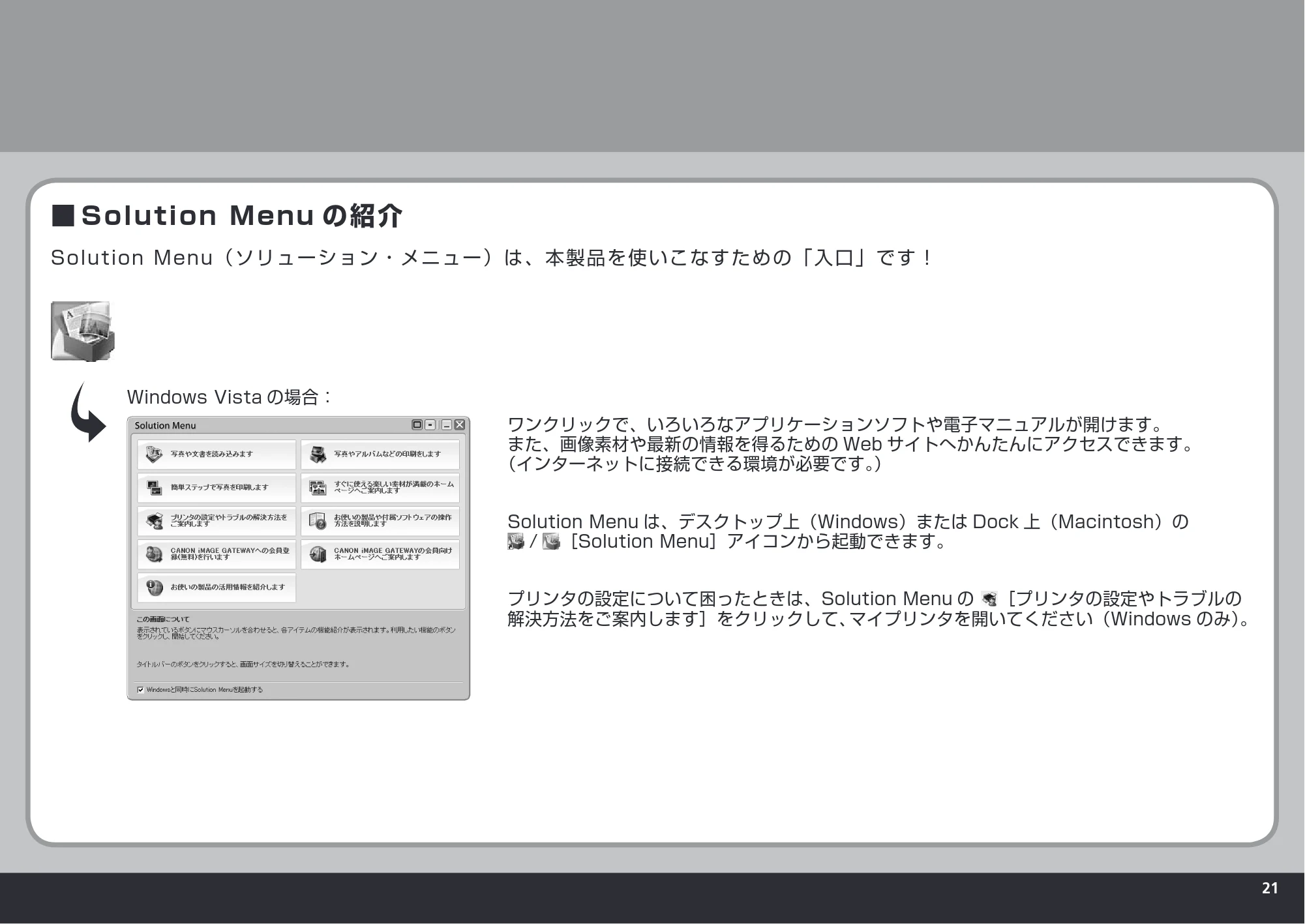This screenshot has width=1305, height=924.
Task: Click the inline Macintosh Solution Menu icon after the slash
Action: 551,541
